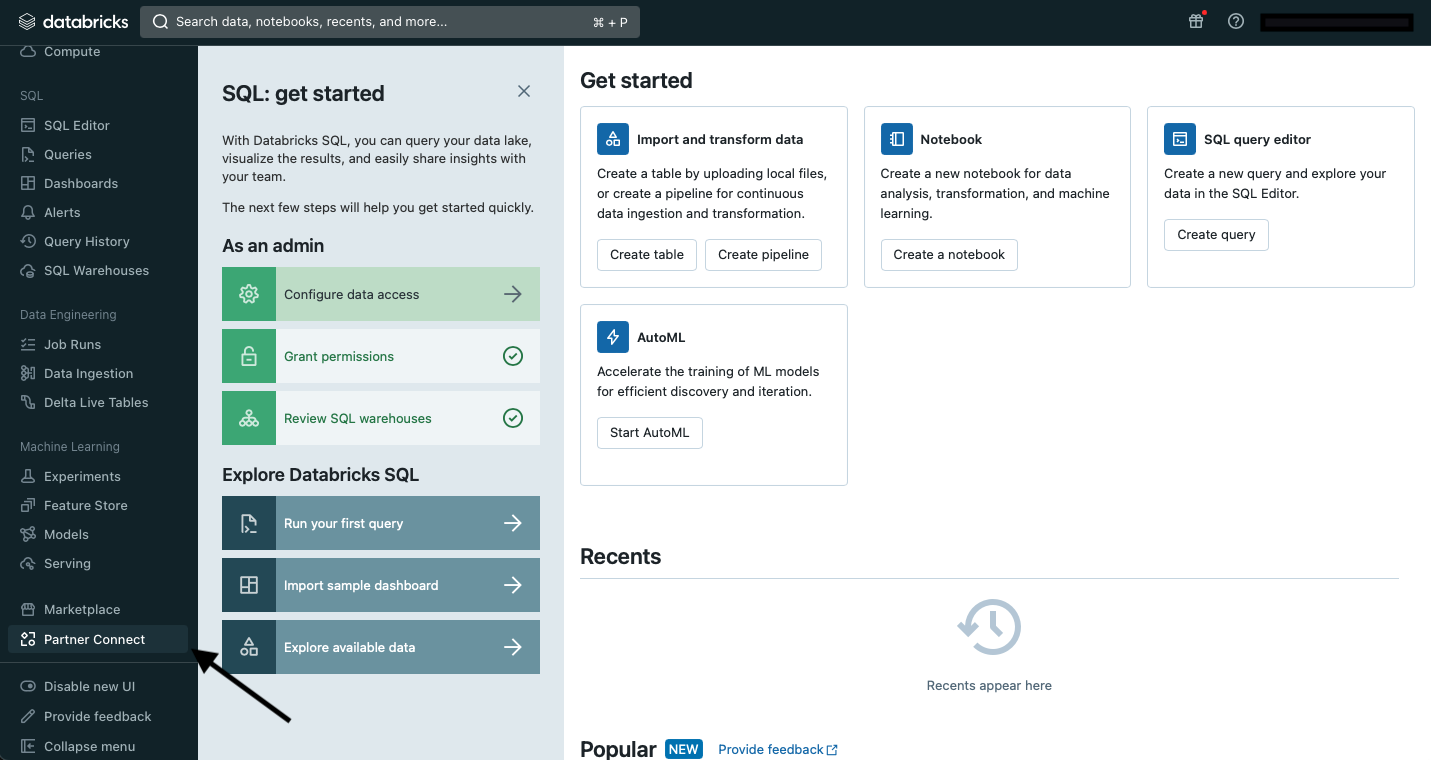Click the Provide feedback pencil icon
Image resolution: width=1431 pixels, height=760 pixels.
pos(28,716)
